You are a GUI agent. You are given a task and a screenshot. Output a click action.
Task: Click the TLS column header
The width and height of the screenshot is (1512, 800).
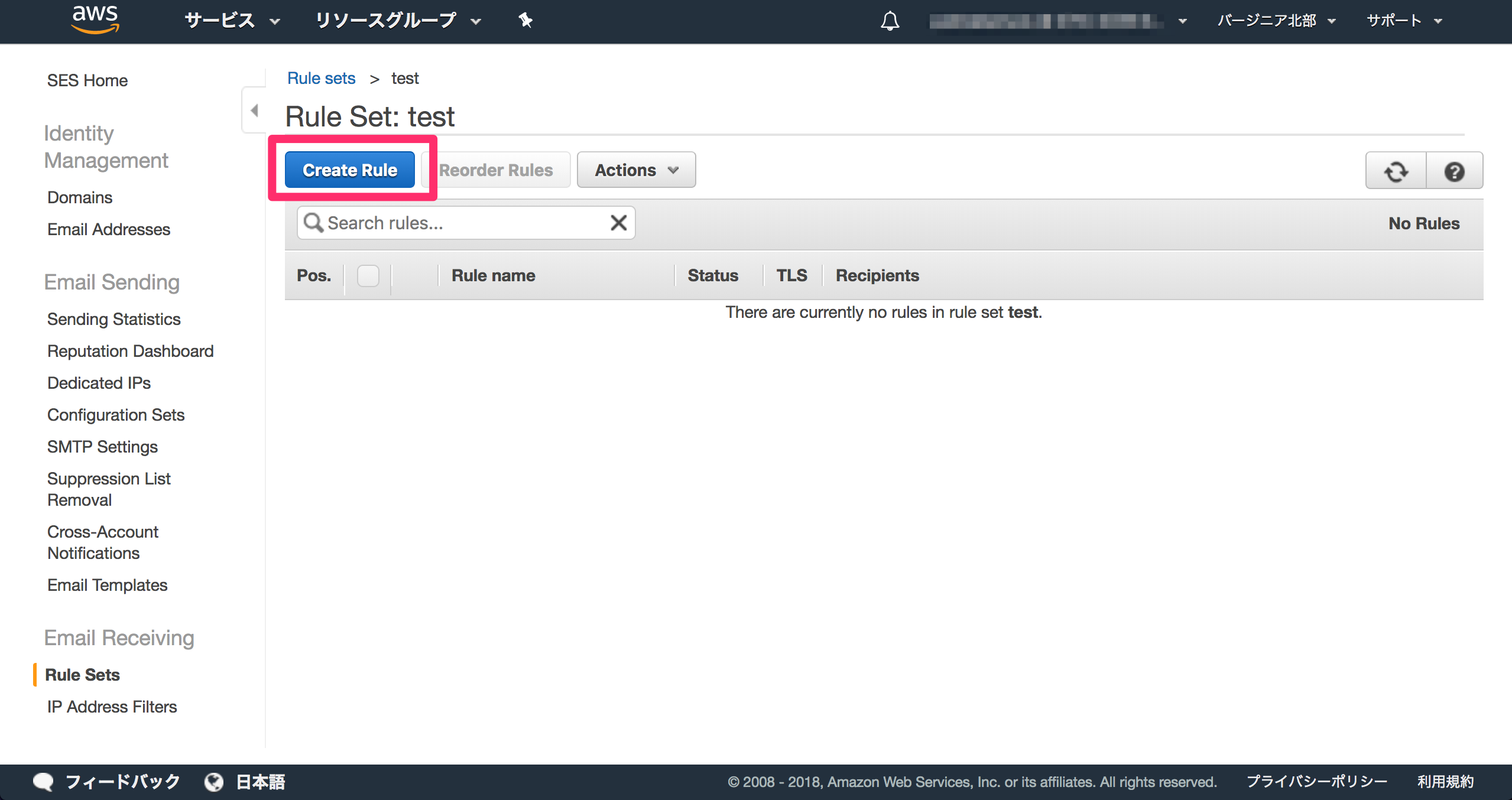tap(791, 275)
